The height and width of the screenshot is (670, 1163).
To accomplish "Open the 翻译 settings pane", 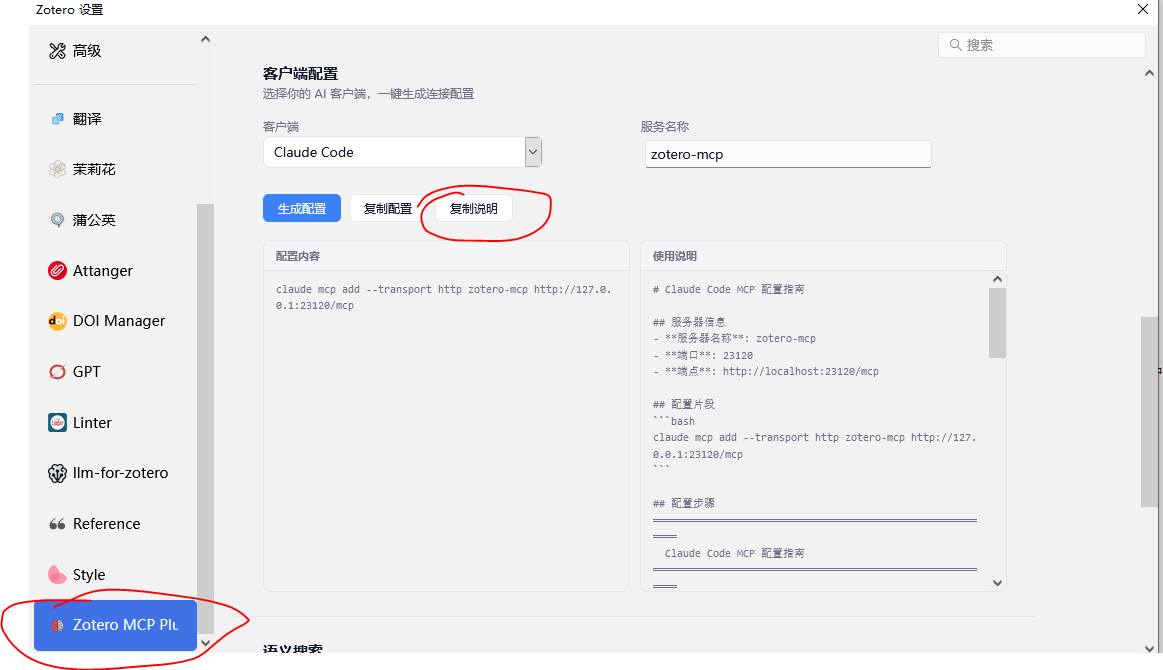I will (115, 119).
